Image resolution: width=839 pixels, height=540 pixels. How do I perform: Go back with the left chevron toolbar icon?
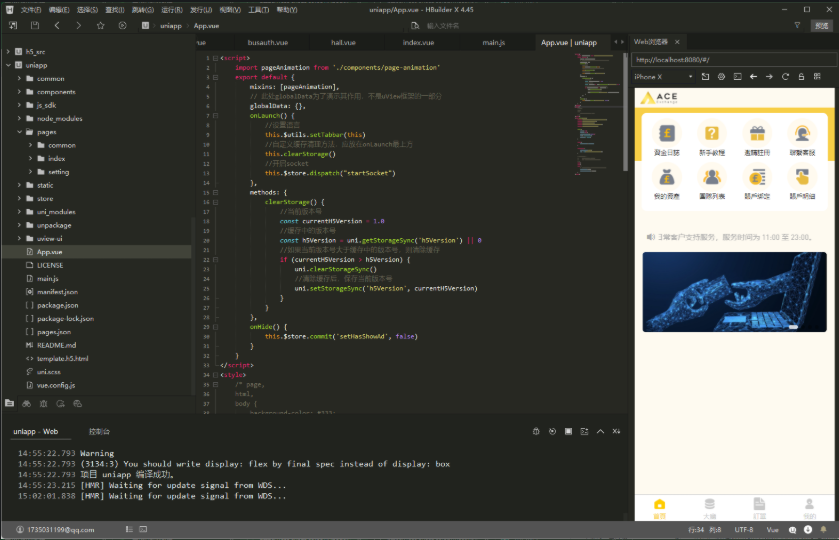pyautogui.click(x=57, y=25)
